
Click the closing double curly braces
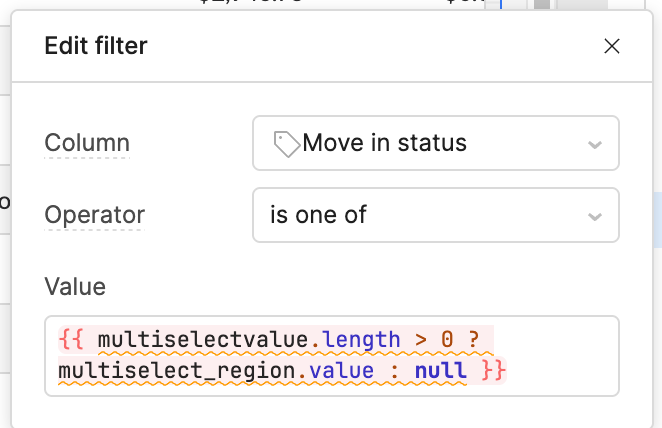point(493,371)
